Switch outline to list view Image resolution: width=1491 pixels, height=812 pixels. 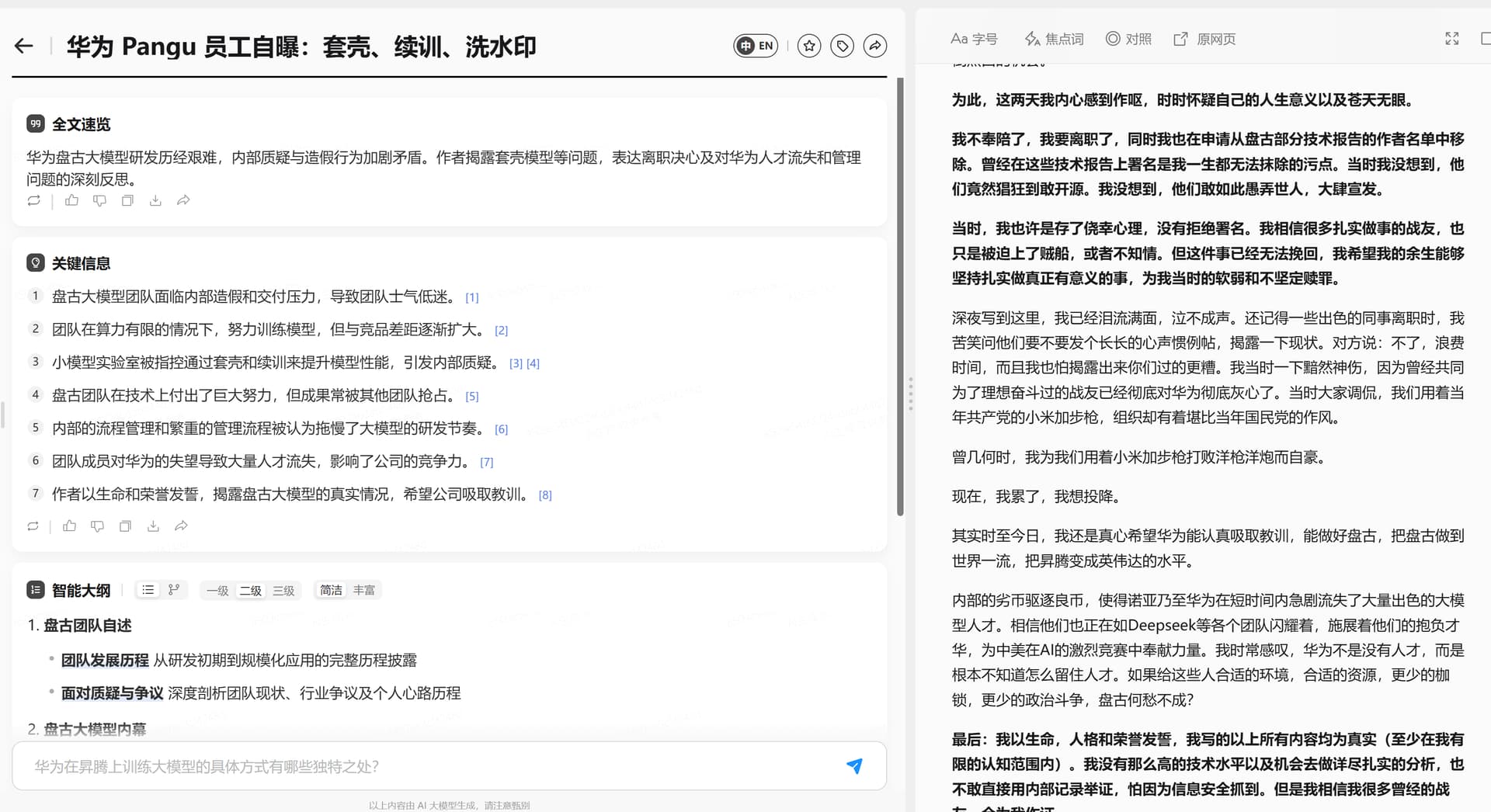click(148, 590)
